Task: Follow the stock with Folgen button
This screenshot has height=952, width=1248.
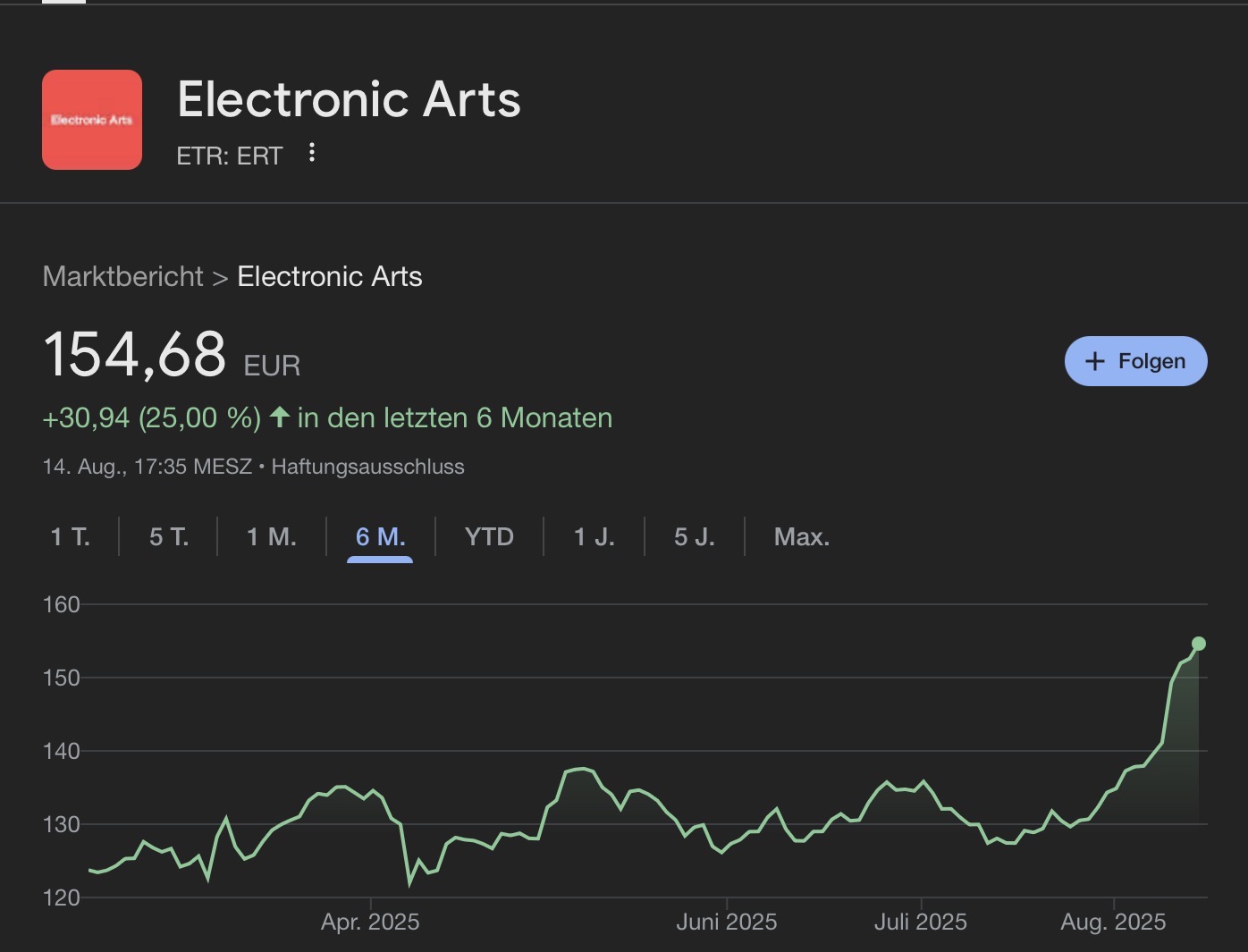Action: pyautogui.click(x=1135, y=361)
